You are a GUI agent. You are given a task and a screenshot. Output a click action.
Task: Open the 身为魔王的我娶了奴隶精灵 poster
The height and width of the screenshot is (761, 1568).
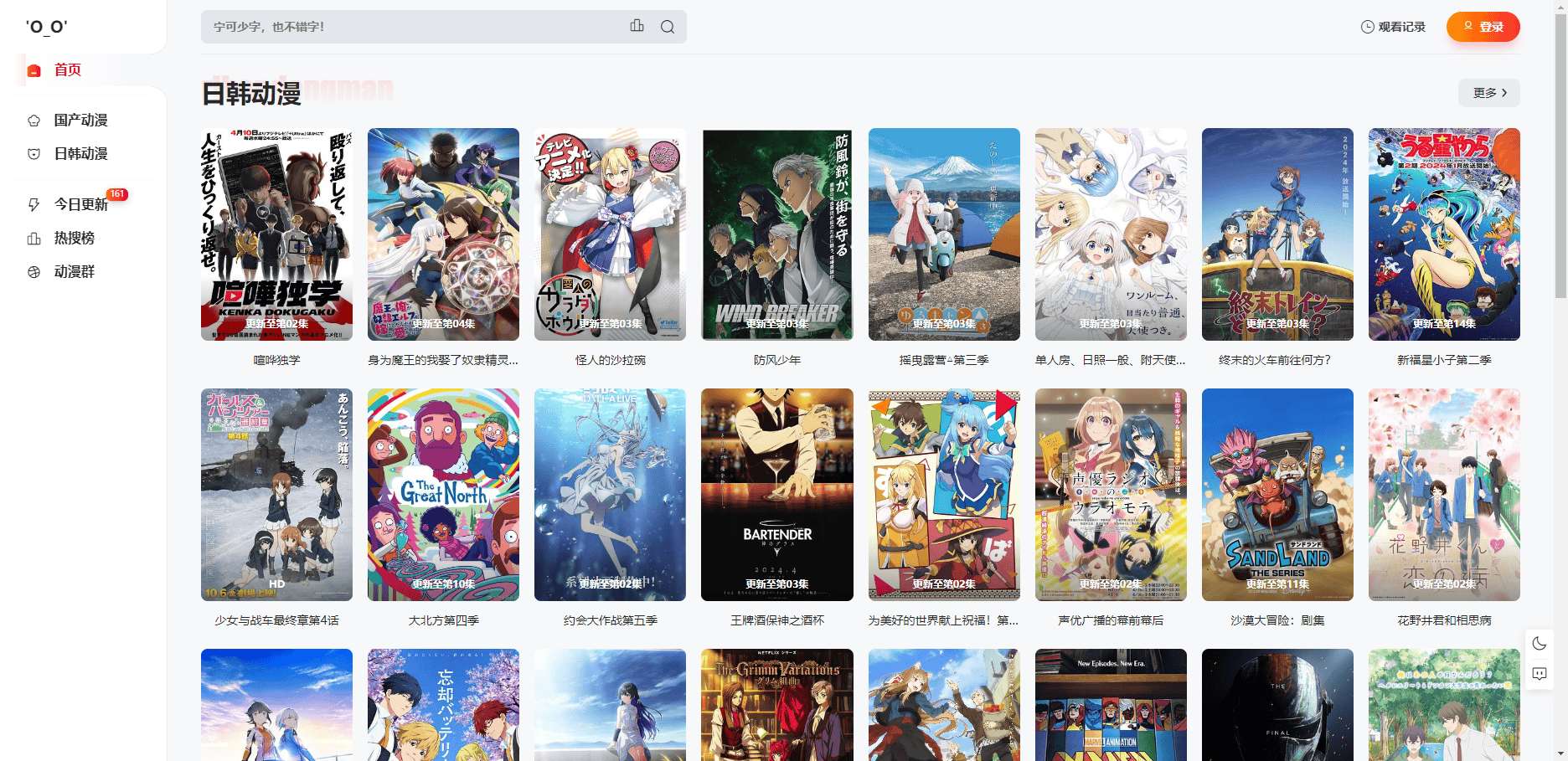coord(443,234)
